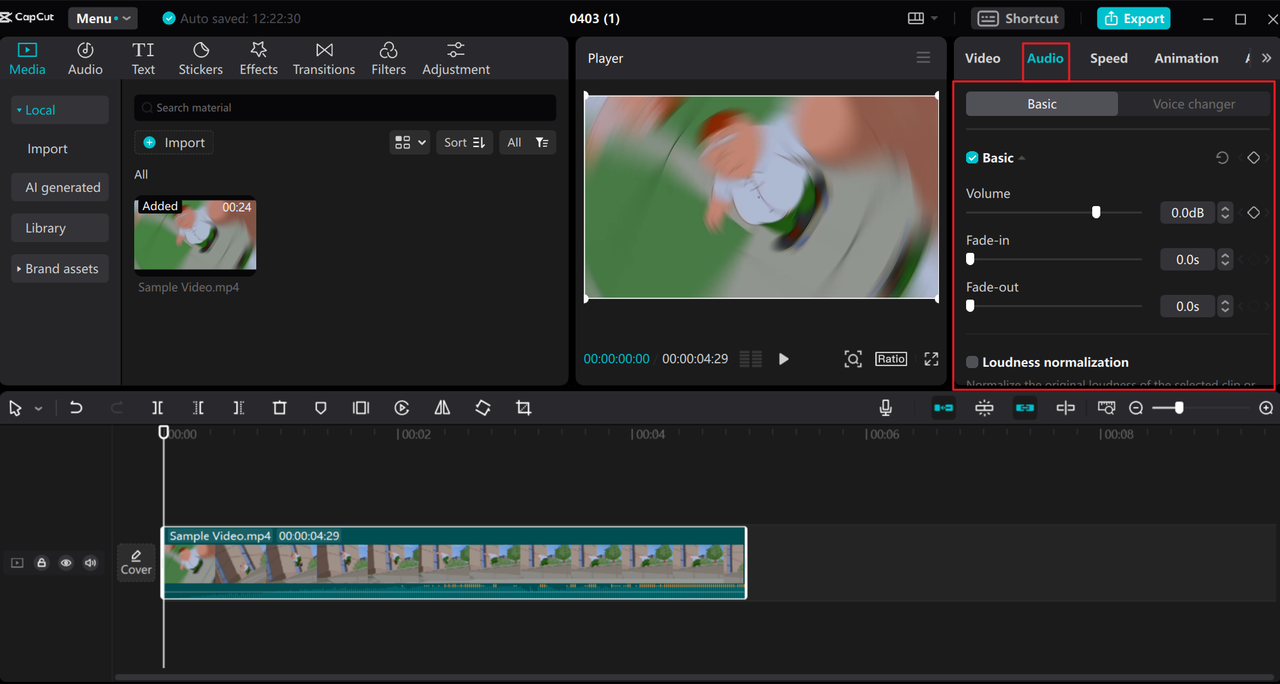Click the timeline zoom out minus icon

(1136, 408)
